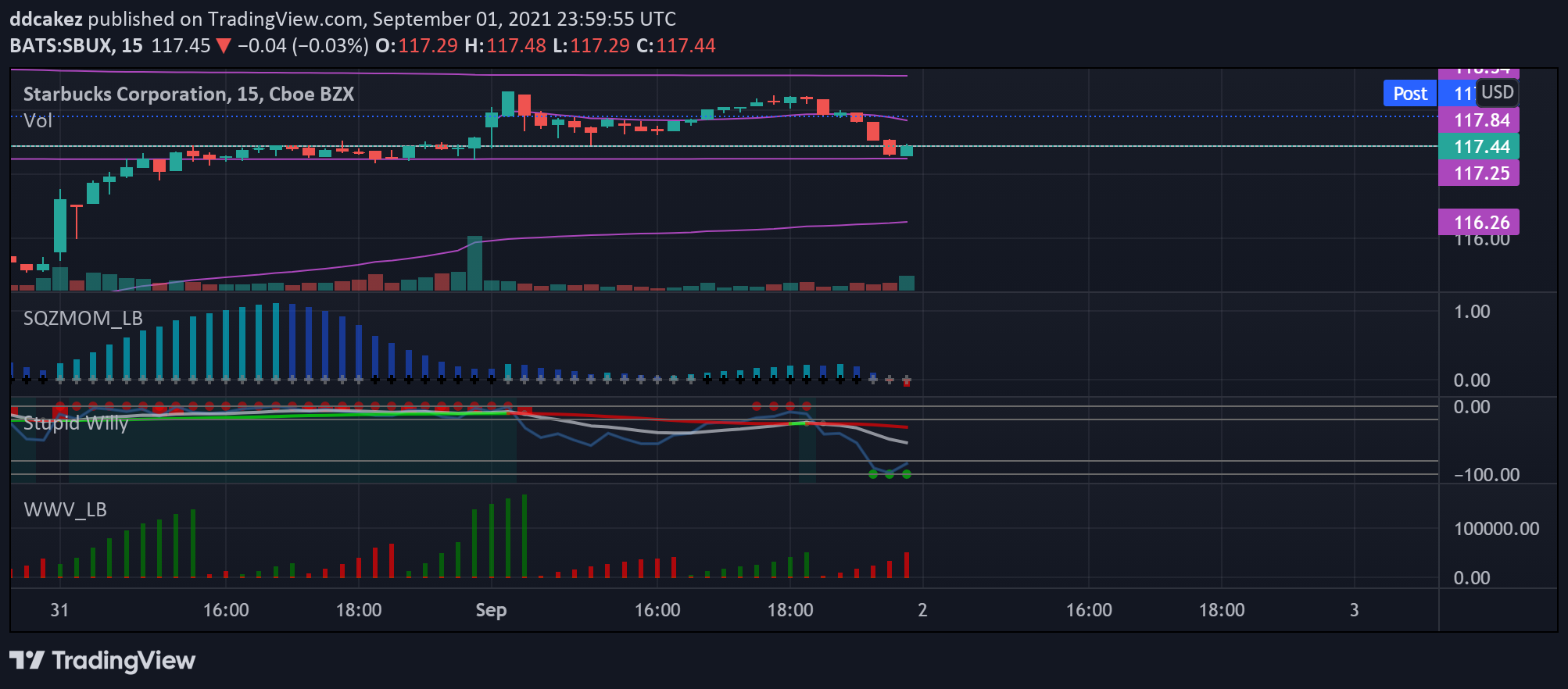This screenshot has width=1568, height=689.
Task: Click the 117.25 purple price label
Action: tap(1479, 173)
